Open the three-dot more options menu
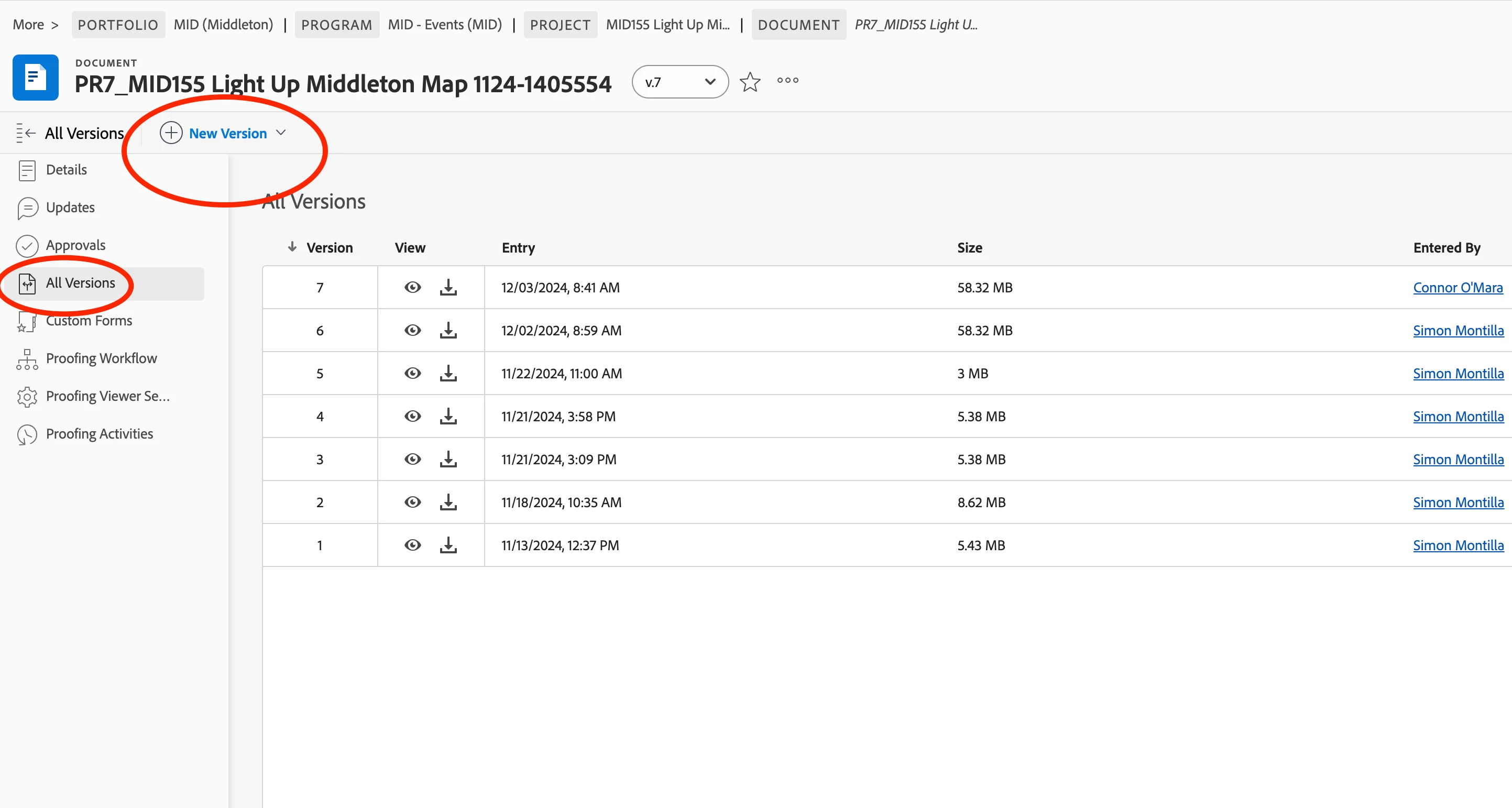 pyautogui.click(x=787, y=81)
